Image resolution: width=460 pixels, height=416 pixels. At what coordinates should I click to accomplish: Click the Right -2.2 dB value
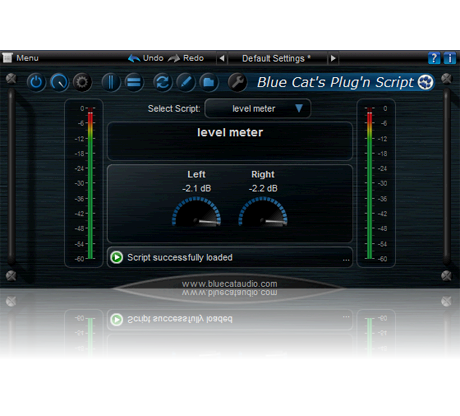coord(263,189)
